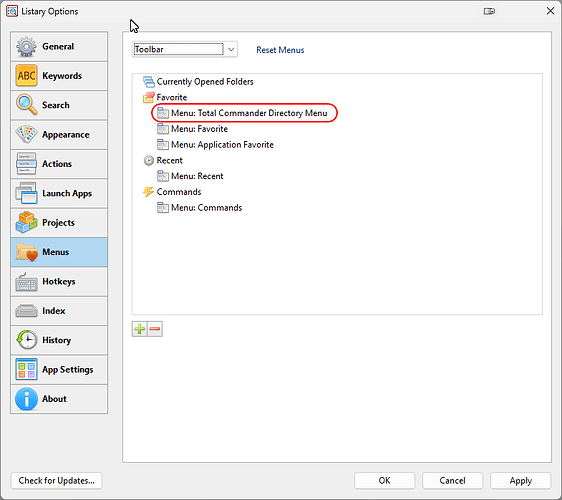Viewport: 562px width, 500px height.
Task: Click the Currently Opened Folders icon
Action: [x=149, y=82]
